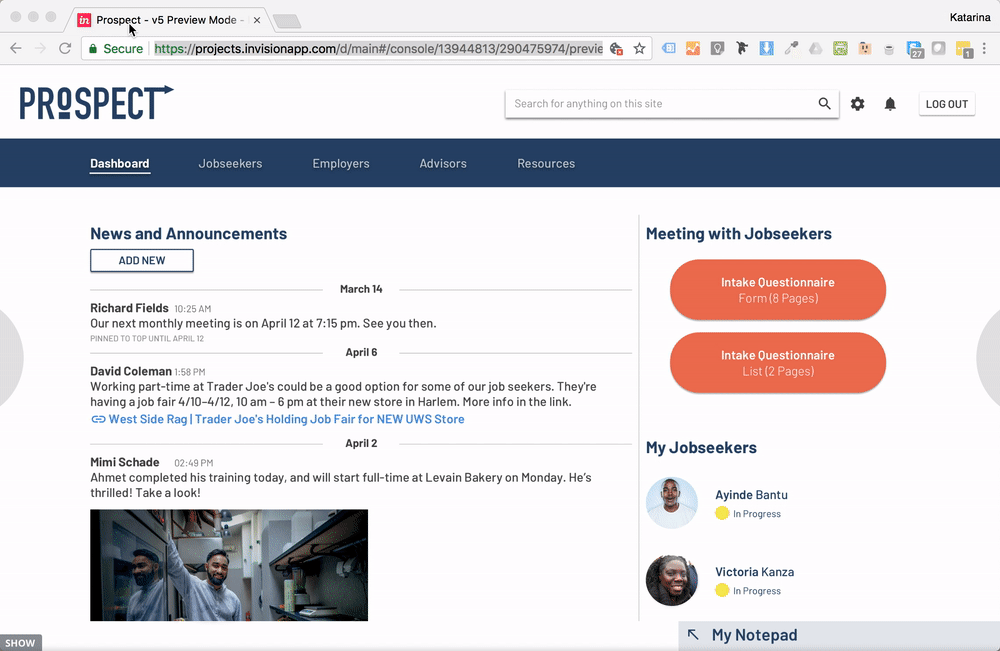Open the Dashboard nav tab

[119, 163]
